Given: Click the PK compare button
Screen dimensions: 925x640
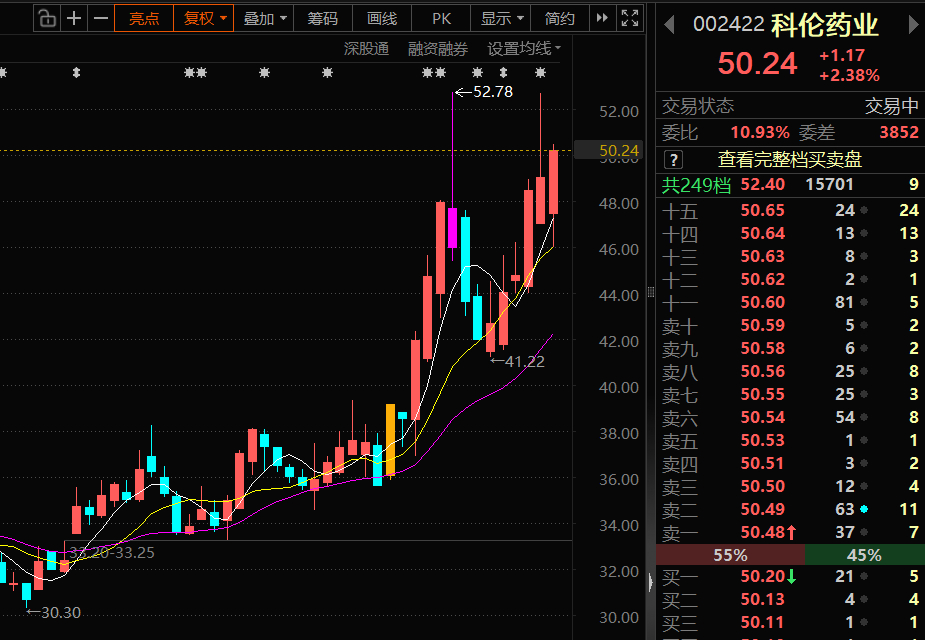Looking at the screenshot, I should (x=441, y=18).
